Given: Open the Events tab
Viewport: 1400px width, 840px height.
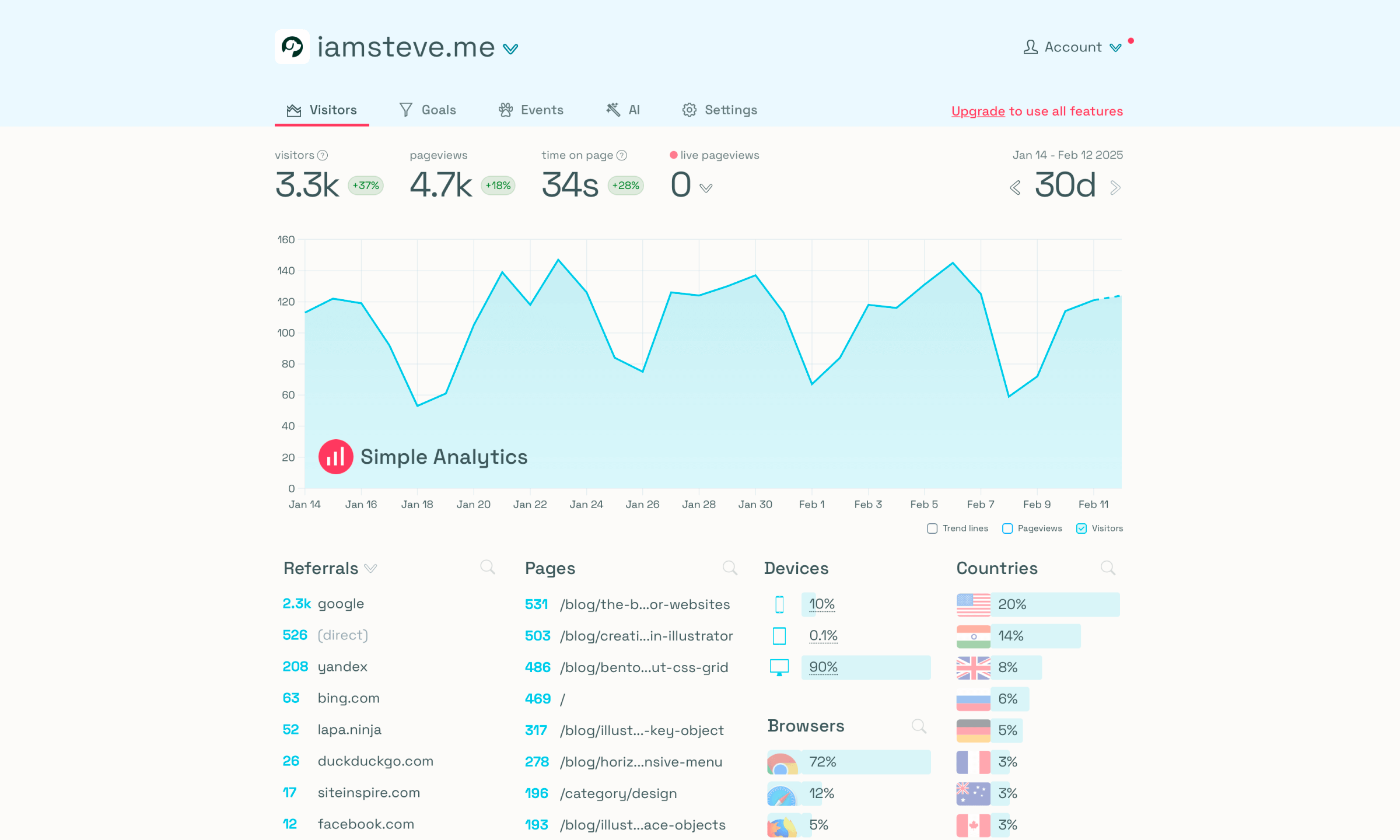Looking at the screenshot, I should tap(531, 110).
